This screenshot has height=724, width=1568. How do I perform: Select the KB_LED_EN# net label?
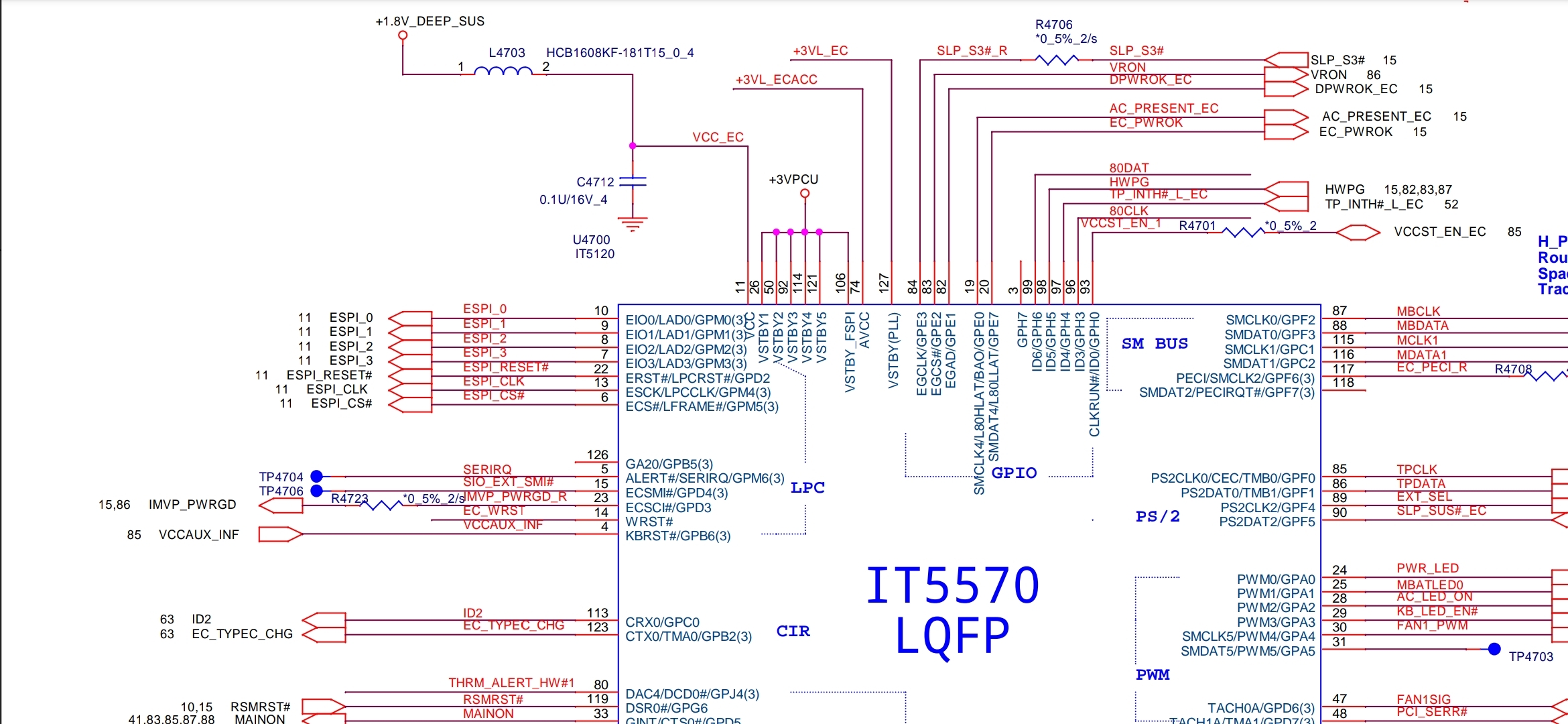(x=1437, y=611)
